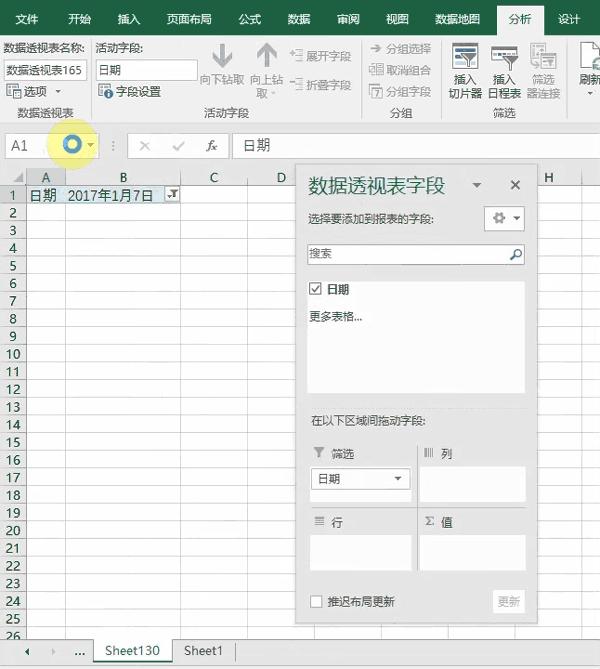Click Group Selection (分组选择) command
Image resolution: width=600 pixels, height=669 pixels.
(x=400, y=49)
